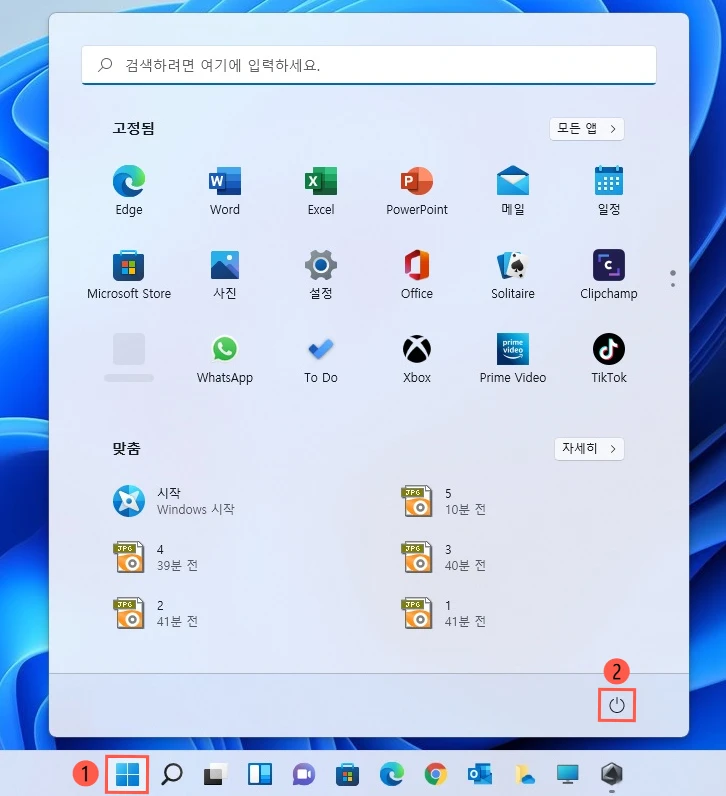Click the search box in Start menu
This screenshot has width=726, height=796.
point(369,65)
